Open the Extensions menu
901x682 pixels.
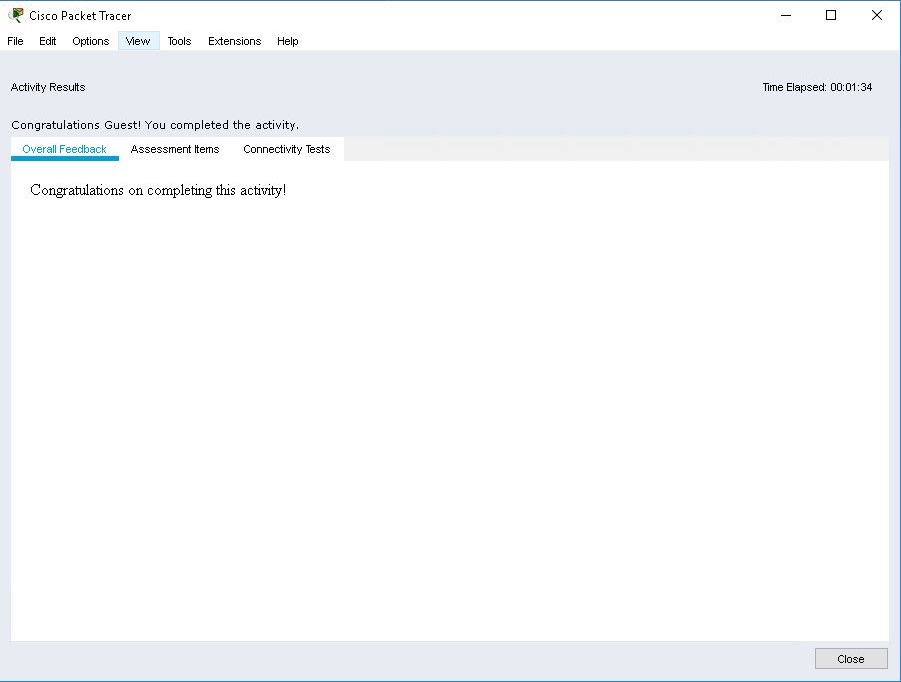pos(234,41)
